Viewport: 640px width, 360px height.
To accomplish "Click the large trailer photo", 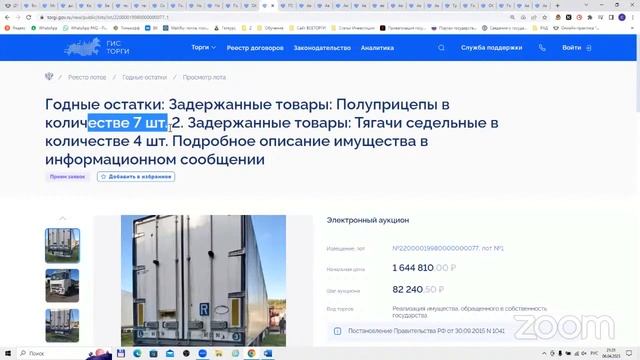I will [203, 281].
